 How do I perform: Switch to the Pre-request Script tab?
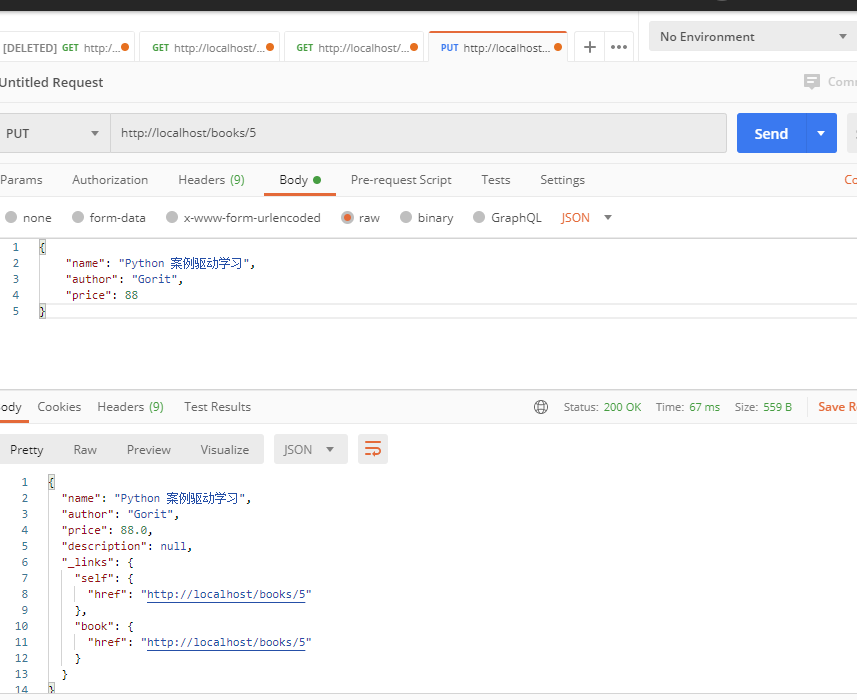[401, 180]
